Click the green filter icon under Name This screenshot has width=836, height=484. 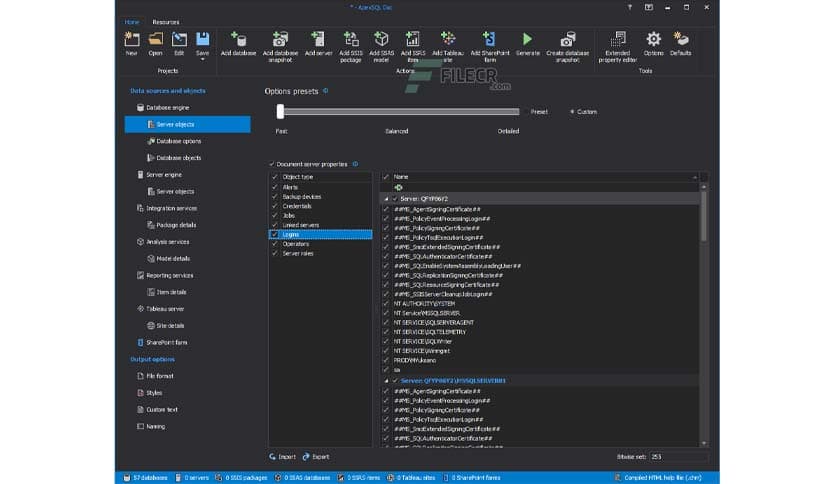coord(398,188)
